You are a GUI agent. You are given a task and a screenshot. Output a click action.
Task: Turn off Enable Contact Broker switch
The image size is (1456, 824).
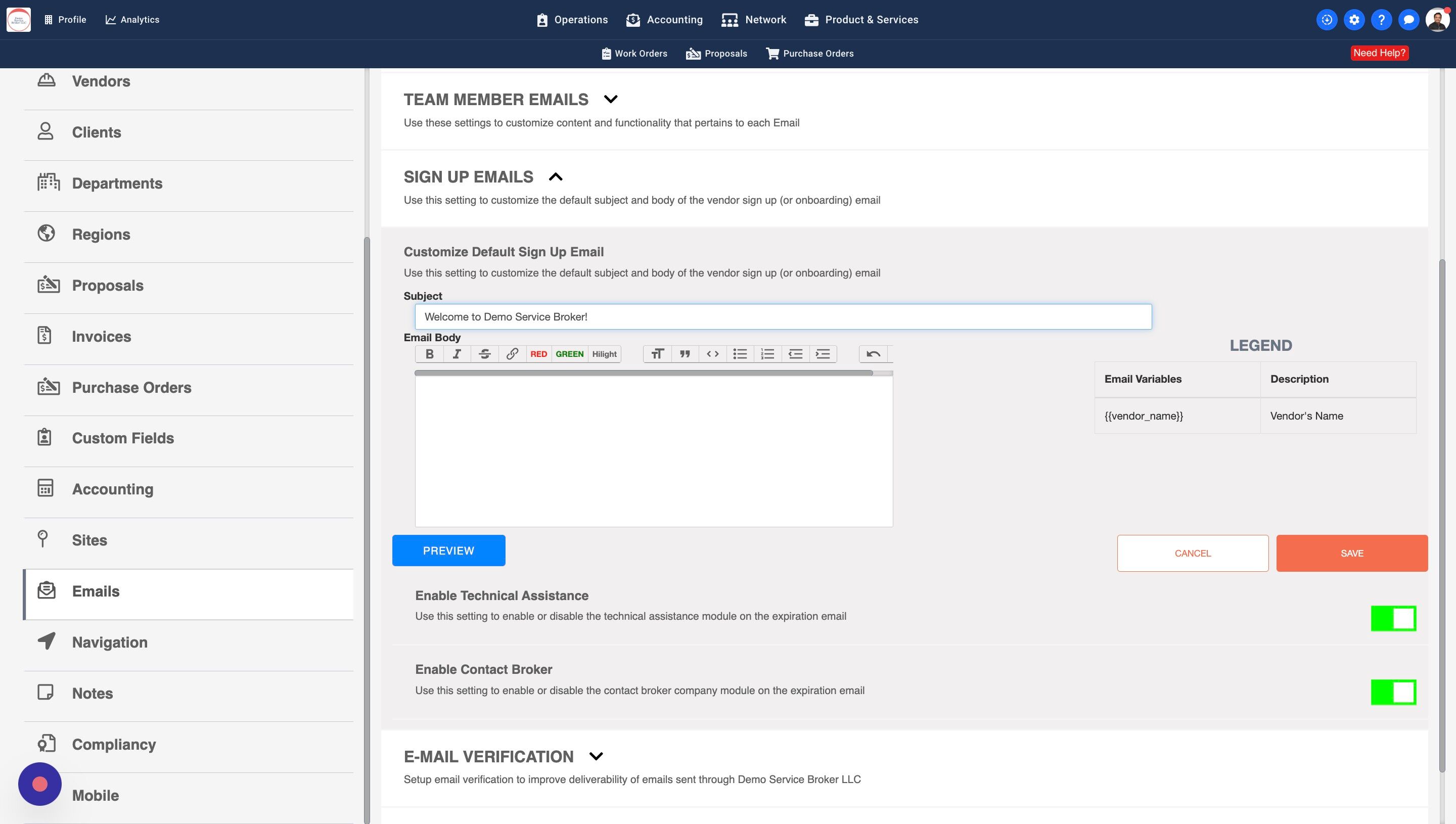point(1393,692)
